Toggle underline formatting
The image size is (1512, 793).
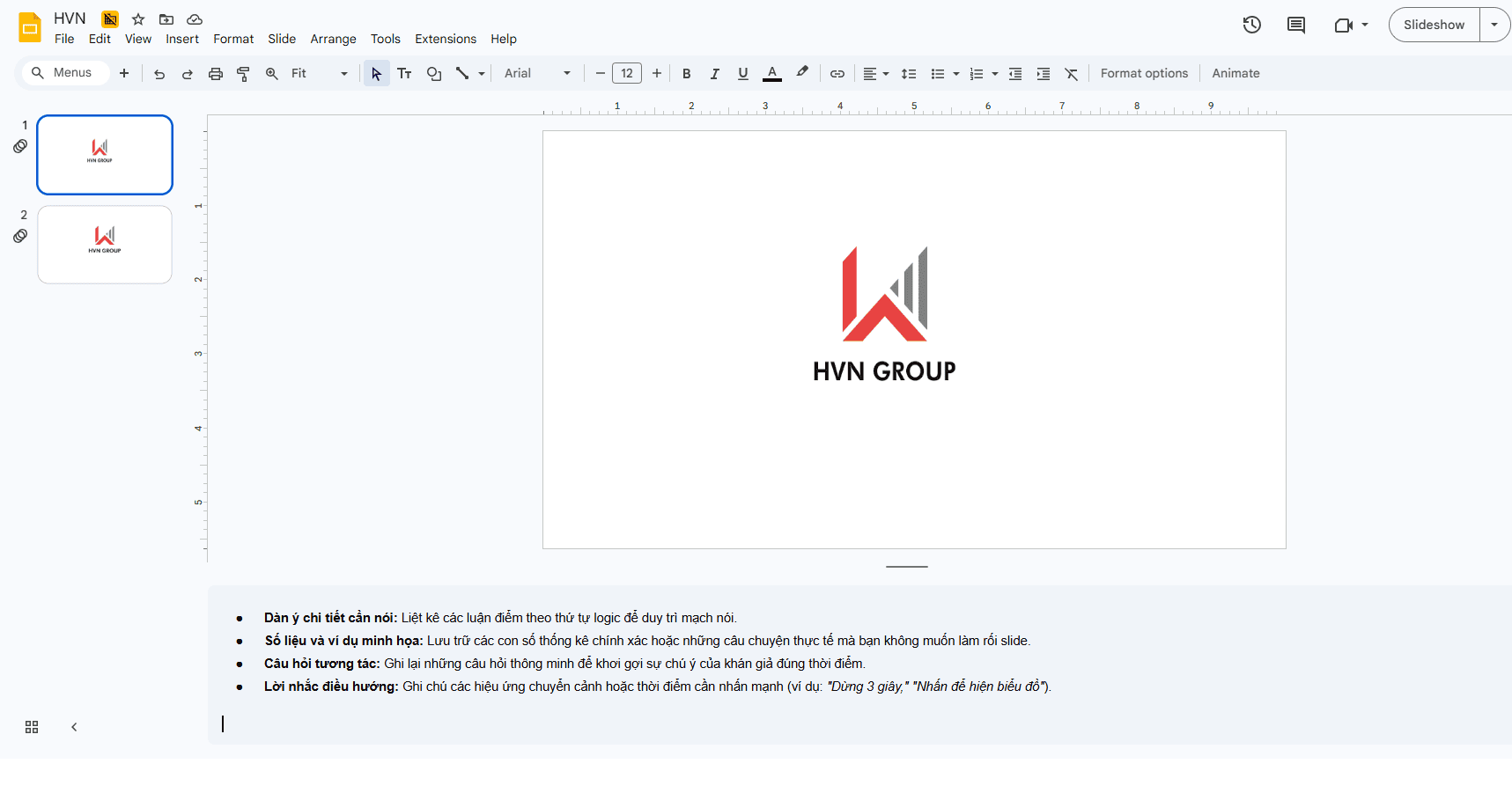[x=743, y=74]
